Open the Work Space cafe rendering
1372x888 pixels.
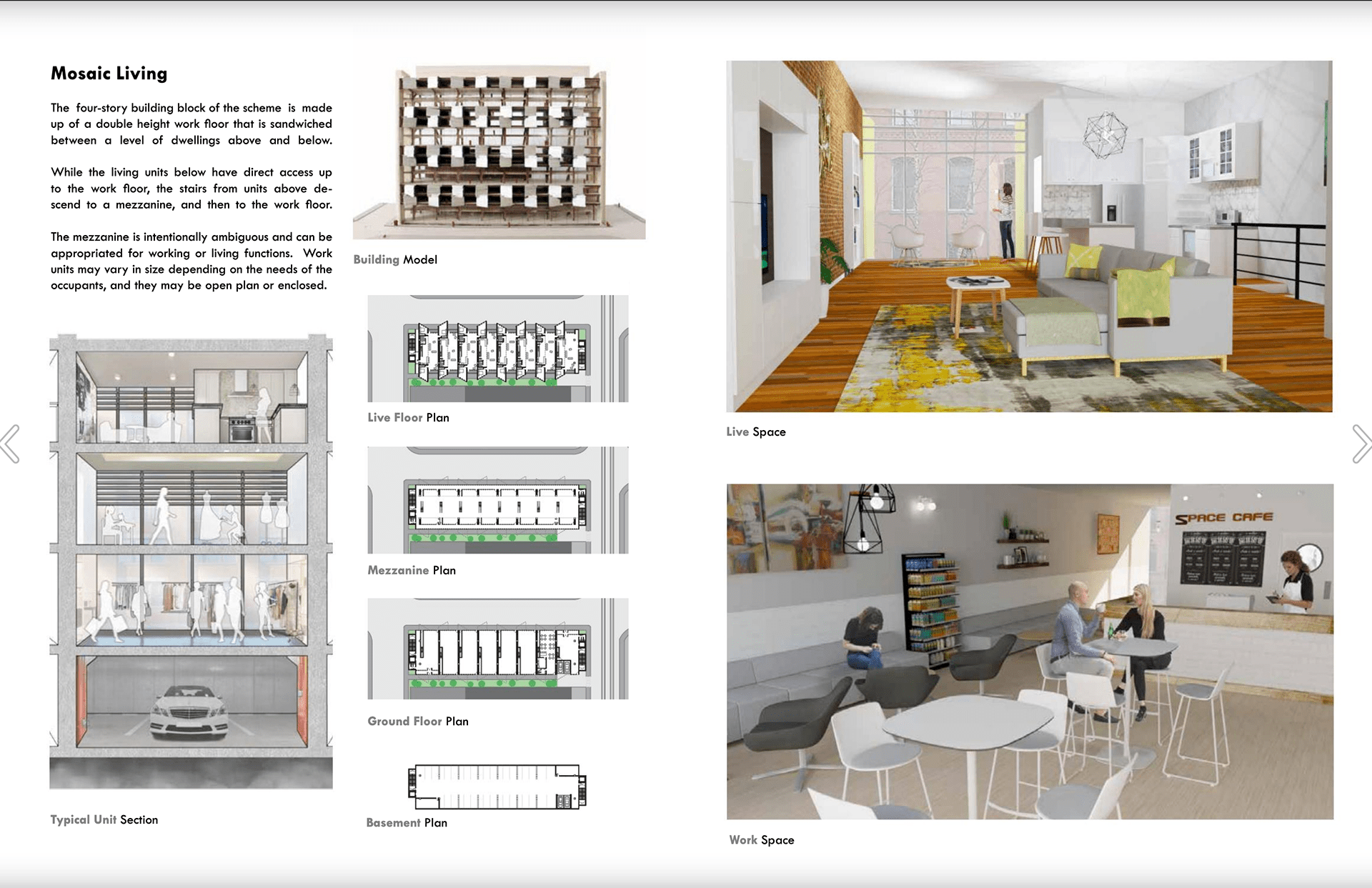click(x=1030, y=652)
